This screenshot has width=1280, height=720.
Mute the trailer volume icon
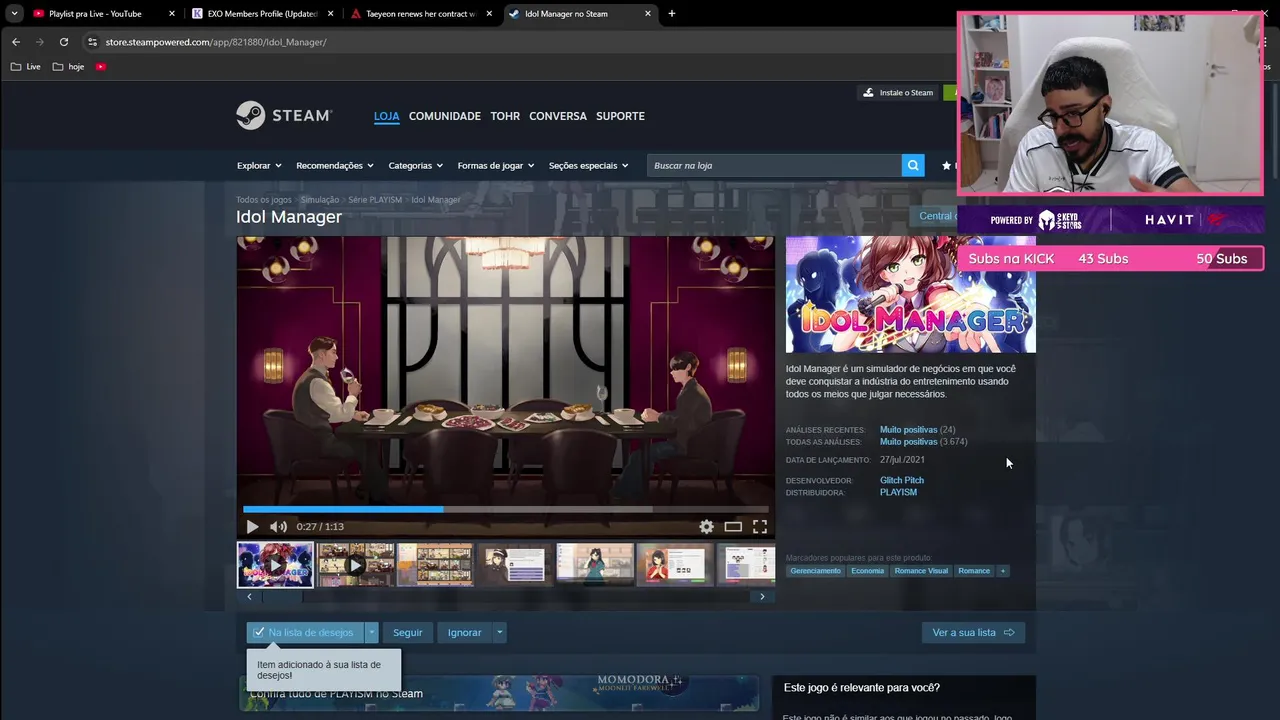click(278, 527)
